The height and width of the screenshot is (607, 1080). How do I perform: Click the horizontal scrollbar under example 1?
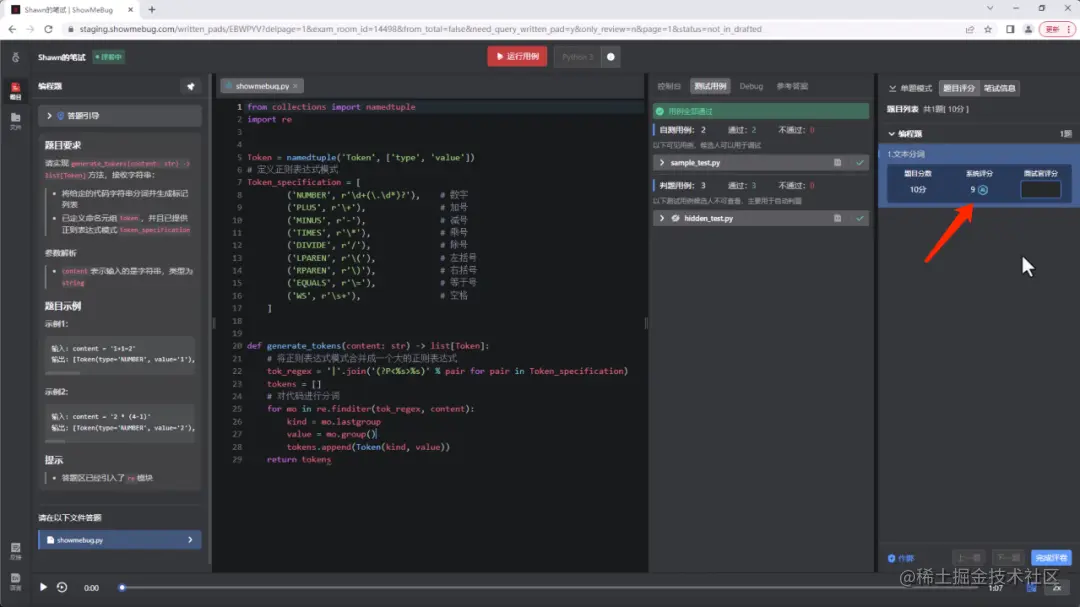[63, 373]
